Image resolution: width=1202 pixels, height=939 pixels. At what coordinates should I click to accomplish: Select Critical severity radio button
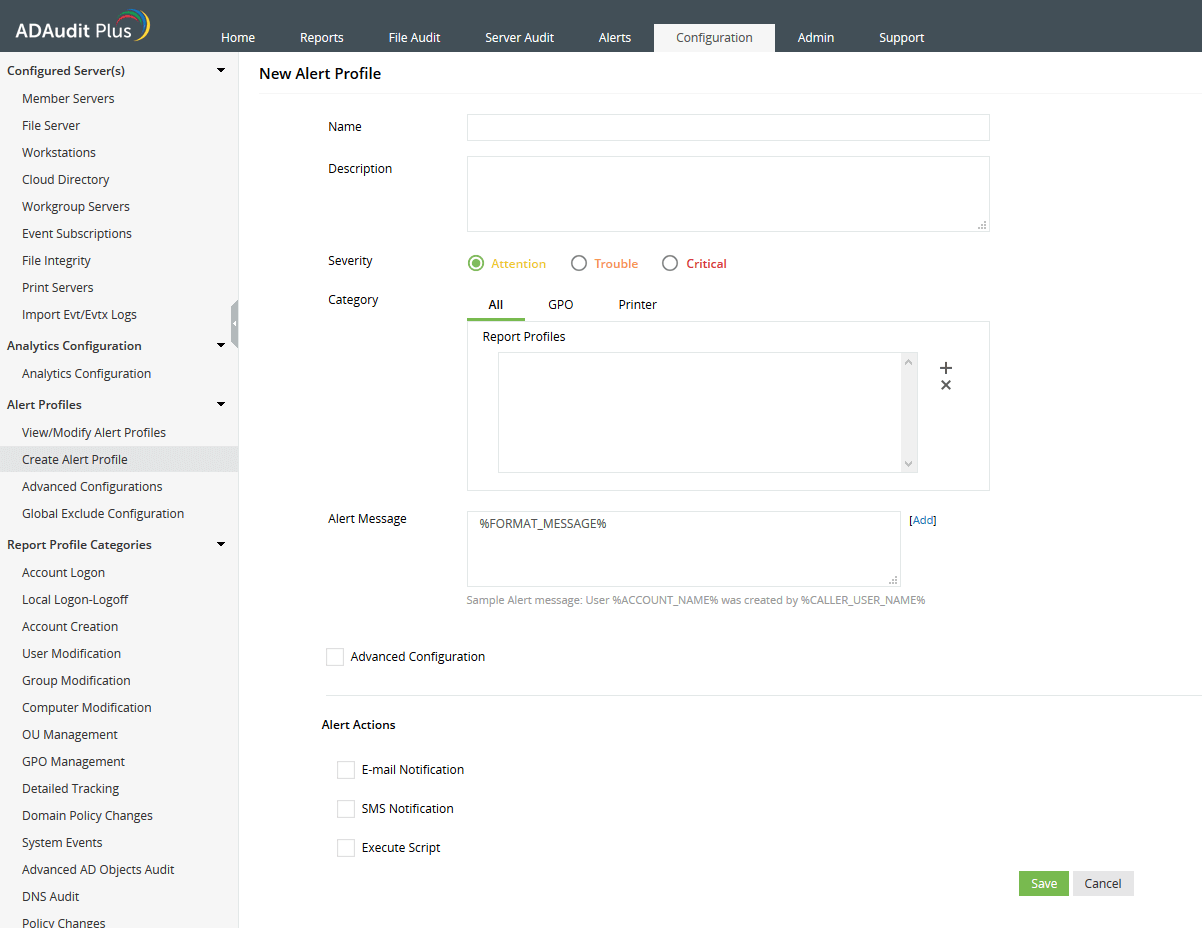(671, 264)
